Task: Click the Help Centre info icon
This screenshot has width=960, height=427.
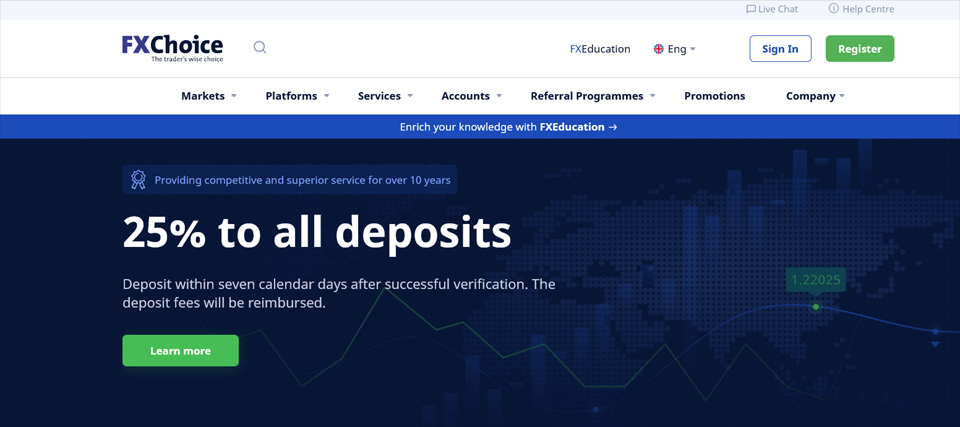Action: [x=833, y=9]
